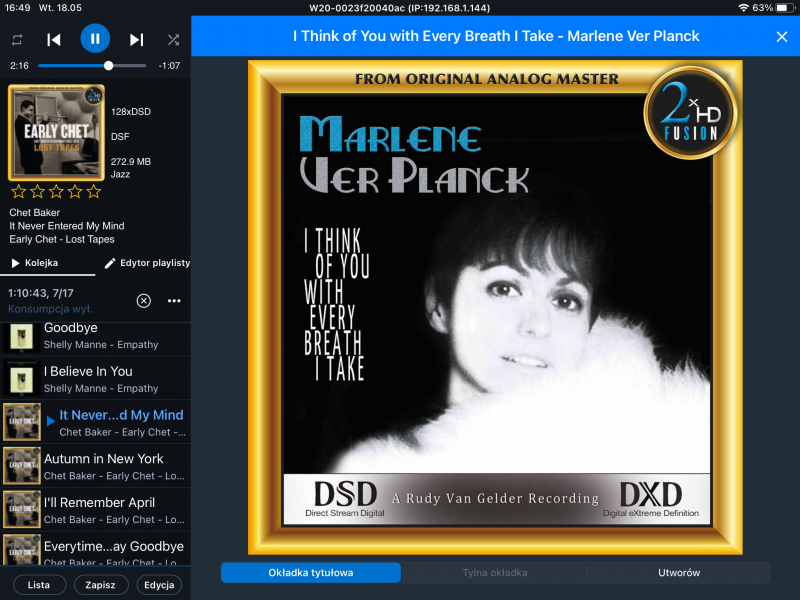Screen dimensions: 800x600
Task: Skip to next track
Action: pyautogui.click(x=136, y=40)
